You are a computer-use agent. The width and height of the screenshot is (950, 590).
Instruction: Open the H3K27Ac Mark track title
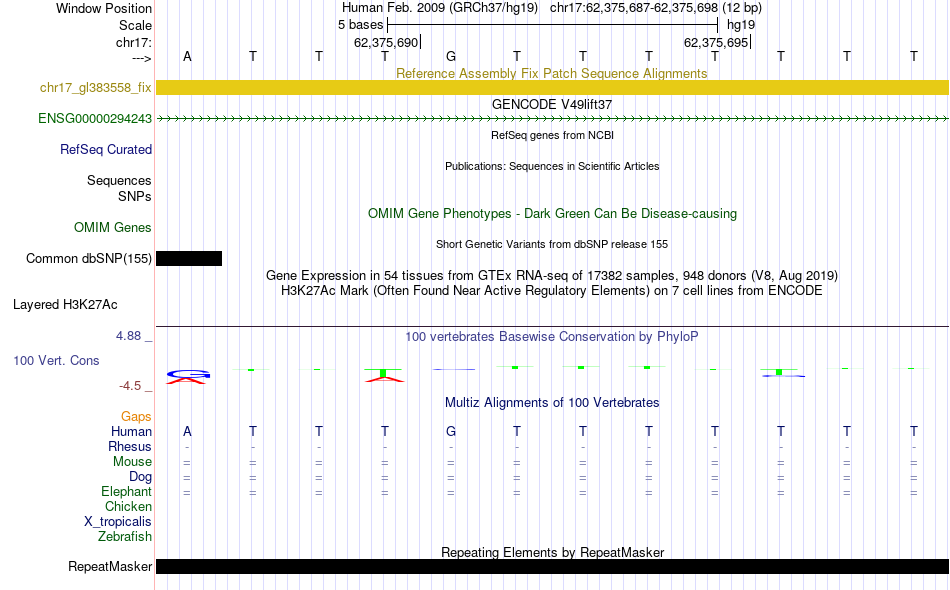coord(552,291)
